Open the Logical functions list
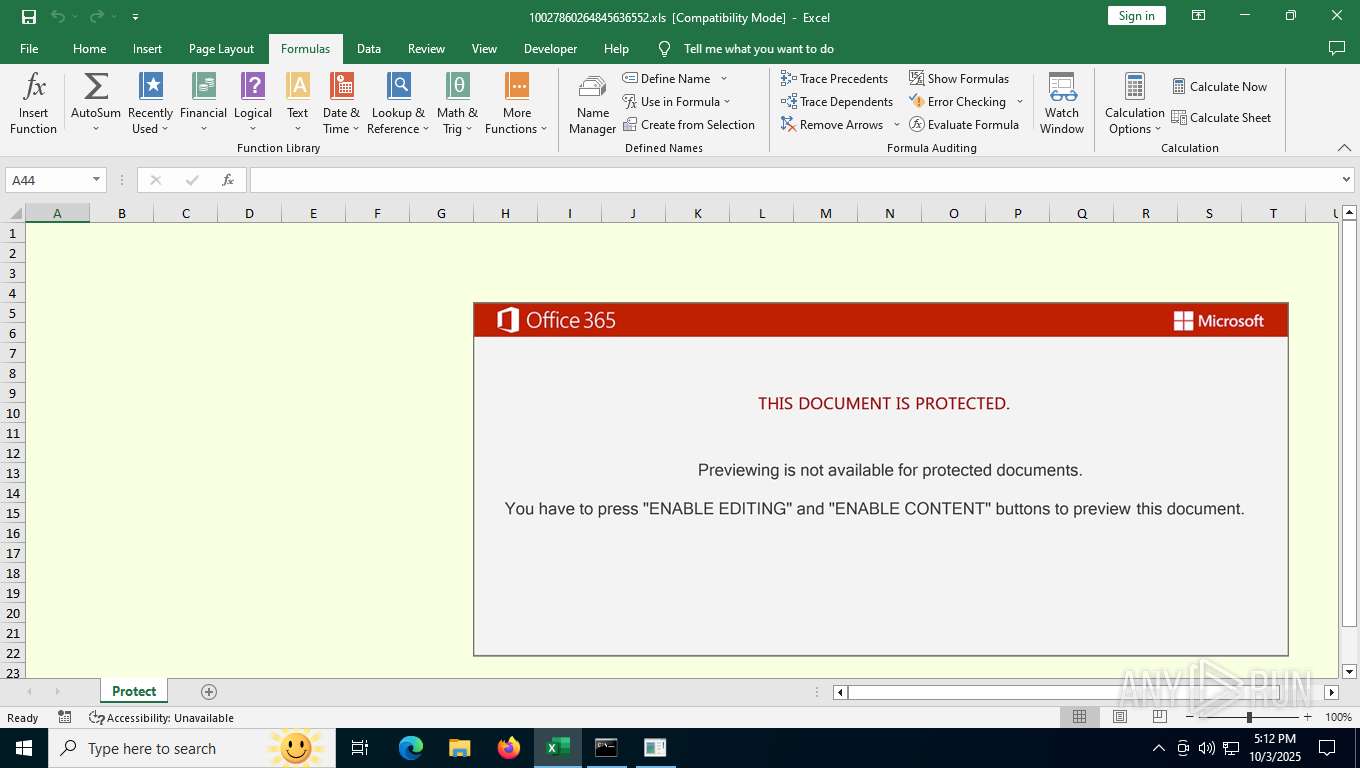The width and height of the screenshot is (1360, 768). coord(253,103)
